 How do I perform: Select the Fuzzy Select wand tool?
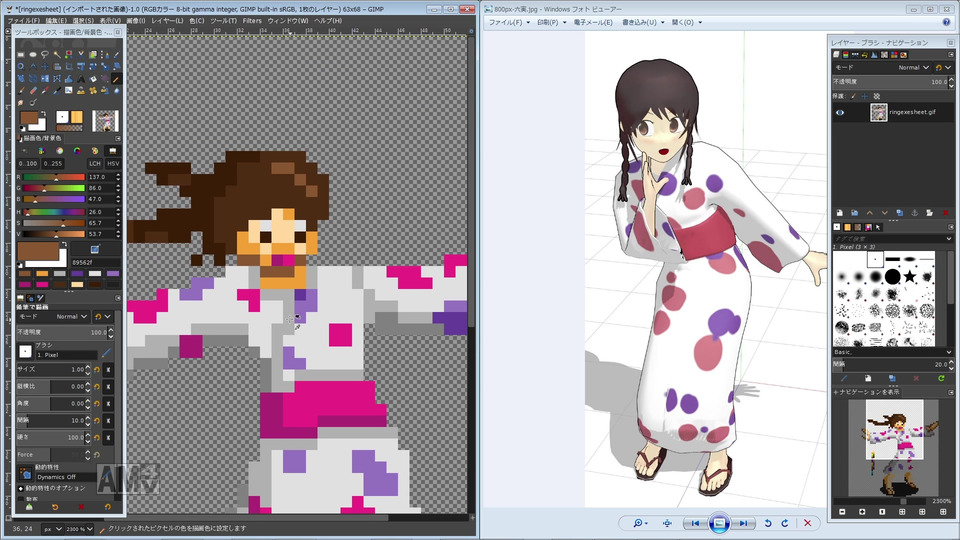(x=57, y=54)
